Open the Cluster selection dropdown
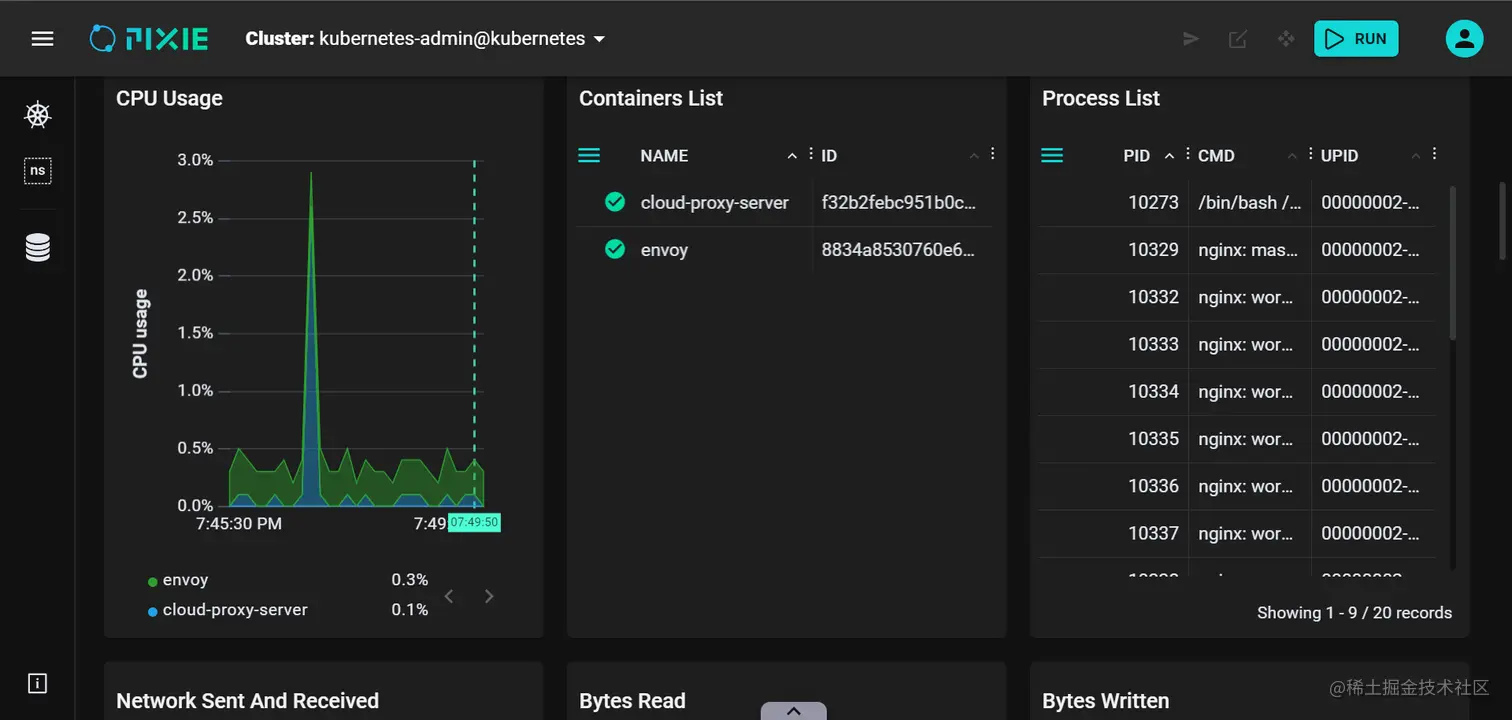The width and height of the screenshot is (1512, 720). point(426,39)
